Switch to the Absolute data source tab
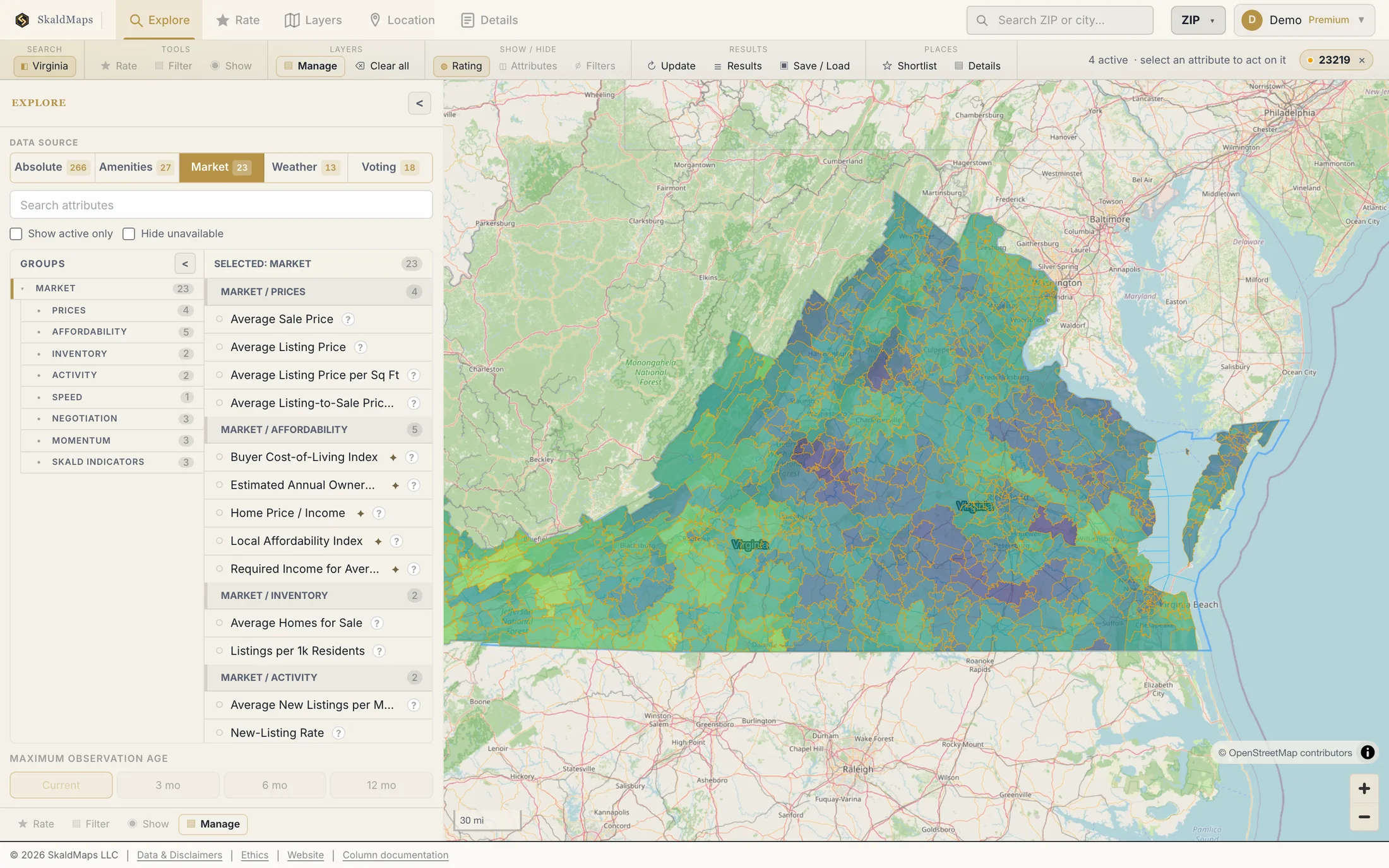The width and height of the screenshot is (1389, 868). point(52,167)
